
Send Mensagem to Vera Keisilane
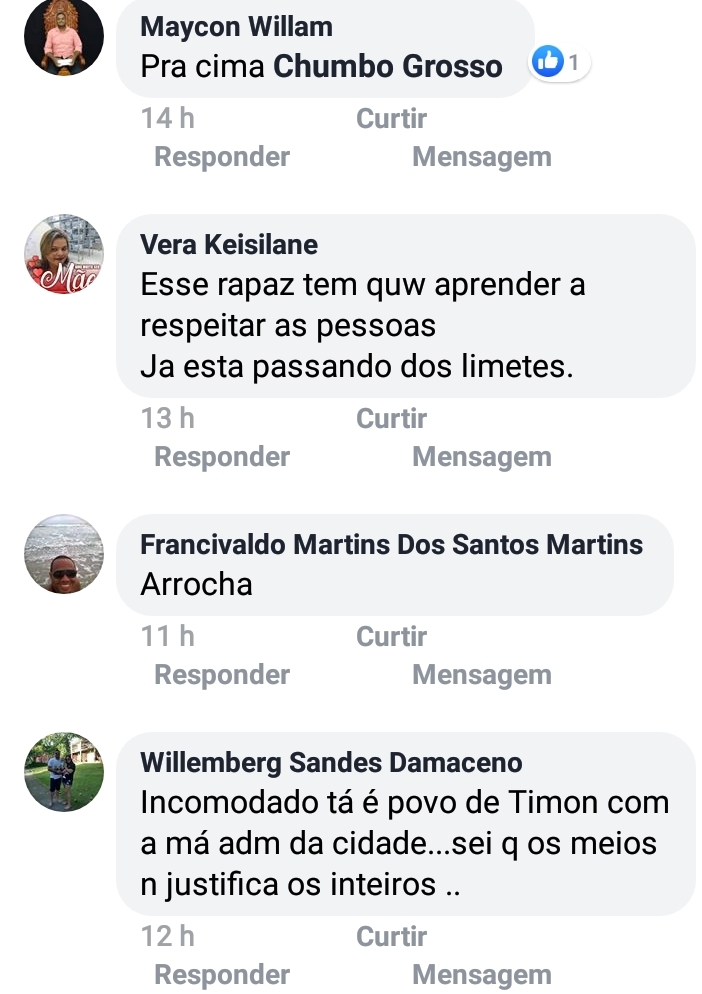pos(481,457)
